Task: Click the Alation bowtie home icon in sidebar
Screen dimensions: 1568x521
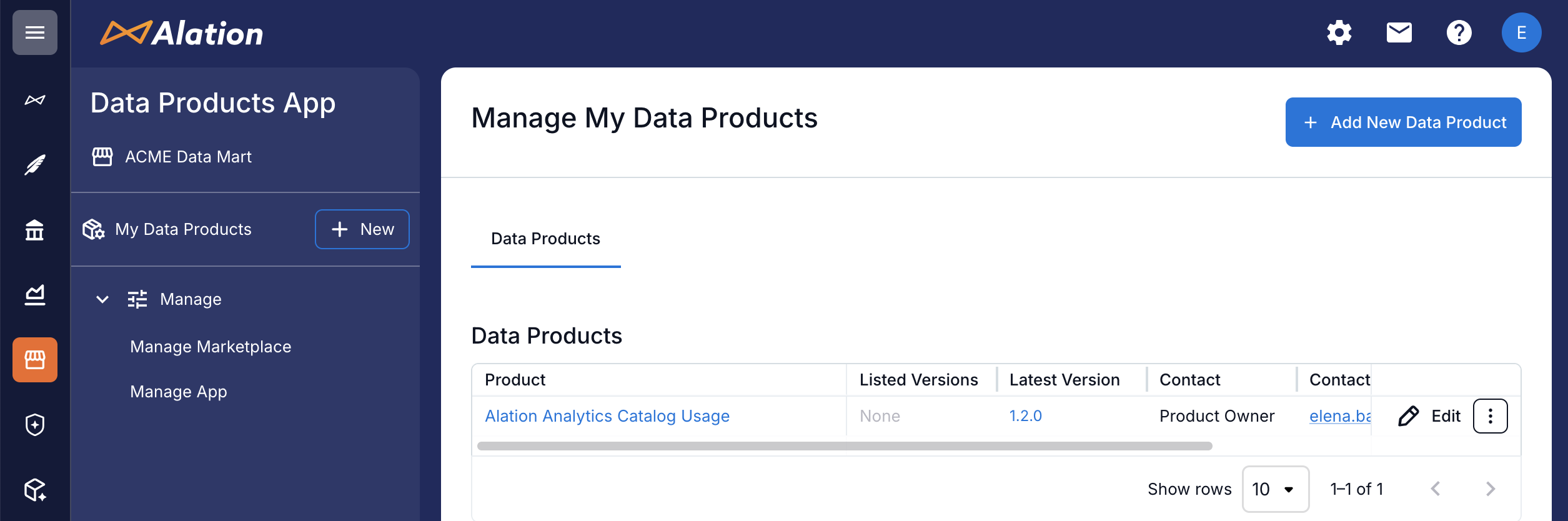Action: pyautogui.click(x=35, y=100)
